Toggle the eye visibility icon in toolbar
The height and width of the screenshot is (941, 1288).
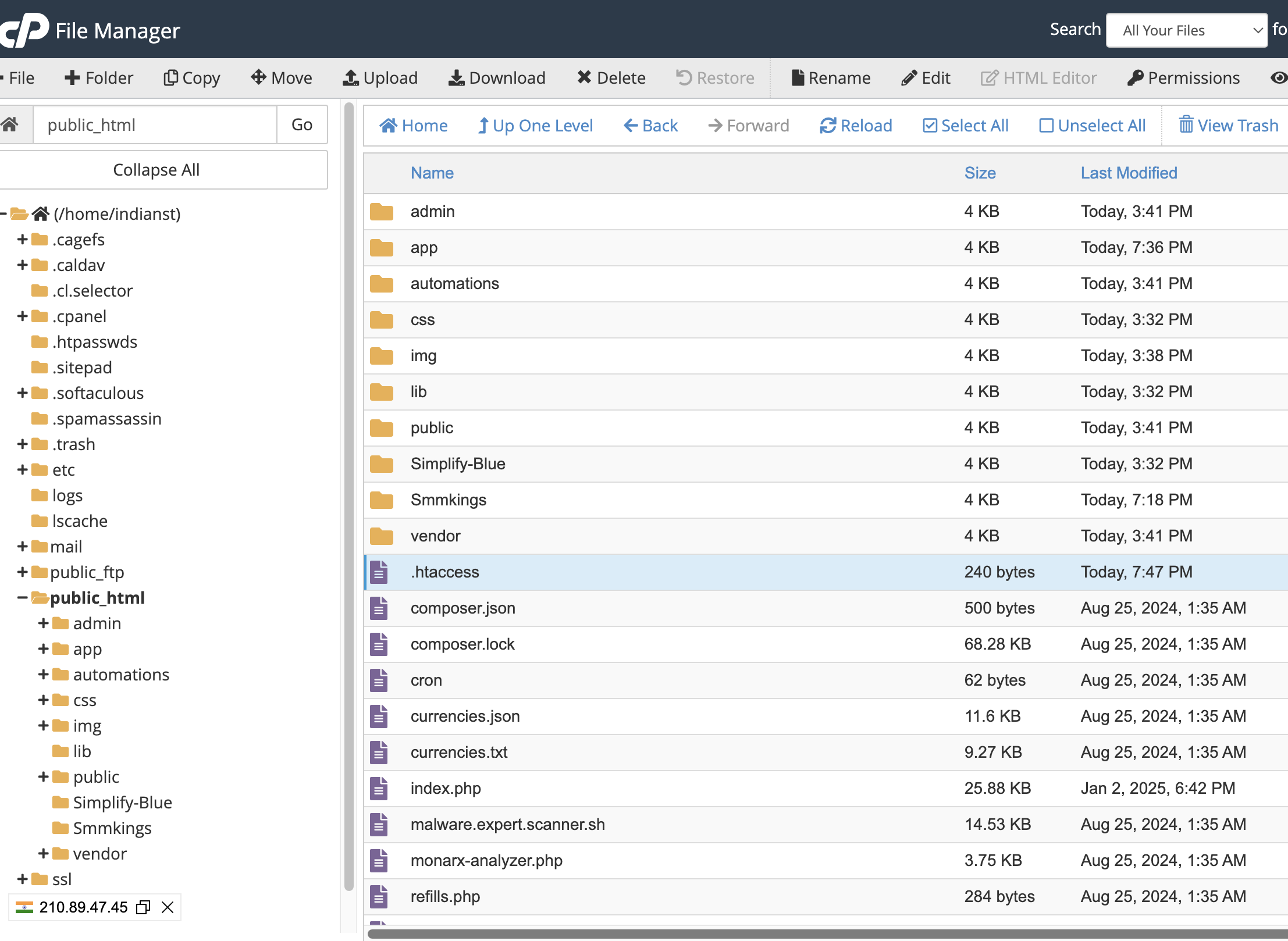[x=1278, y=78]
